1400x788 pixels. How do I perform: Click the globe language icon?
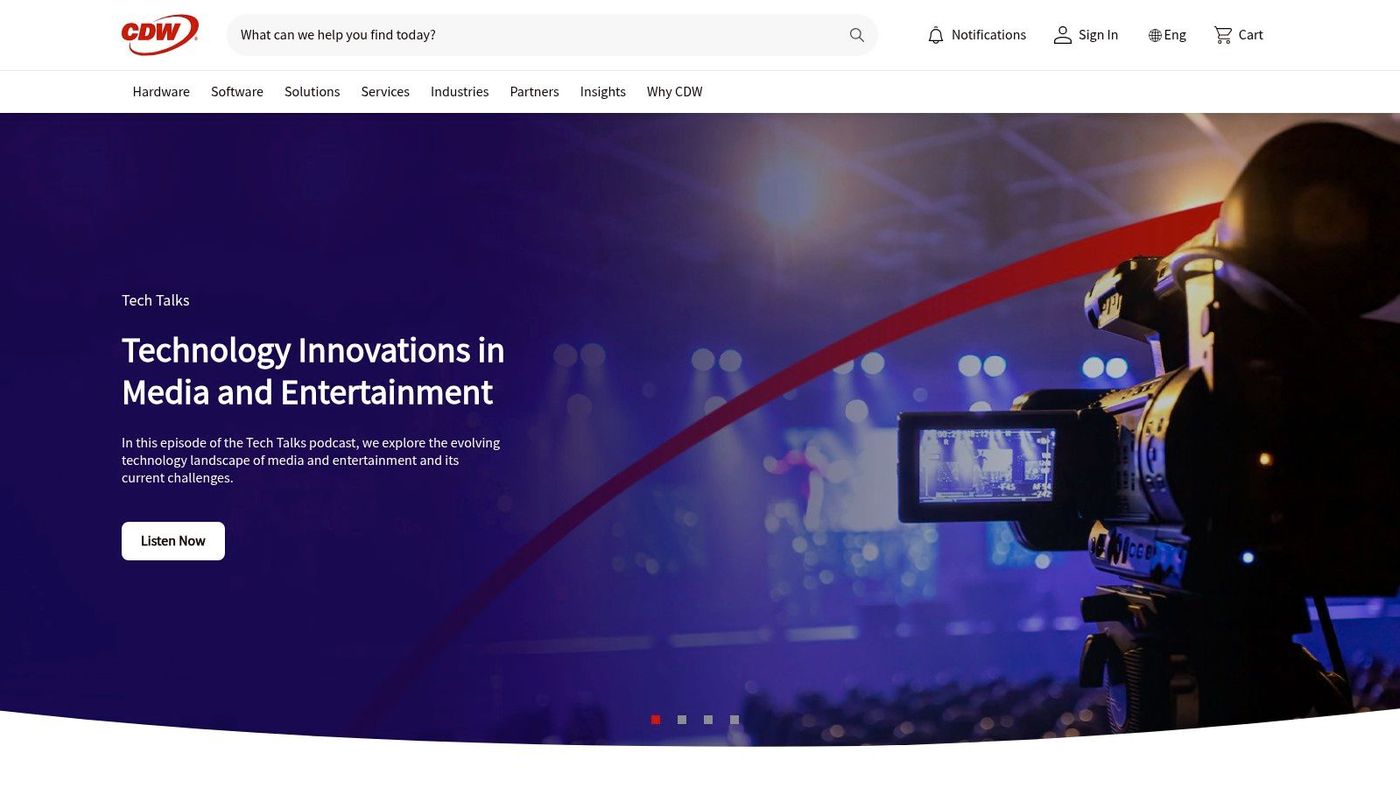[x=1155, y=35]
